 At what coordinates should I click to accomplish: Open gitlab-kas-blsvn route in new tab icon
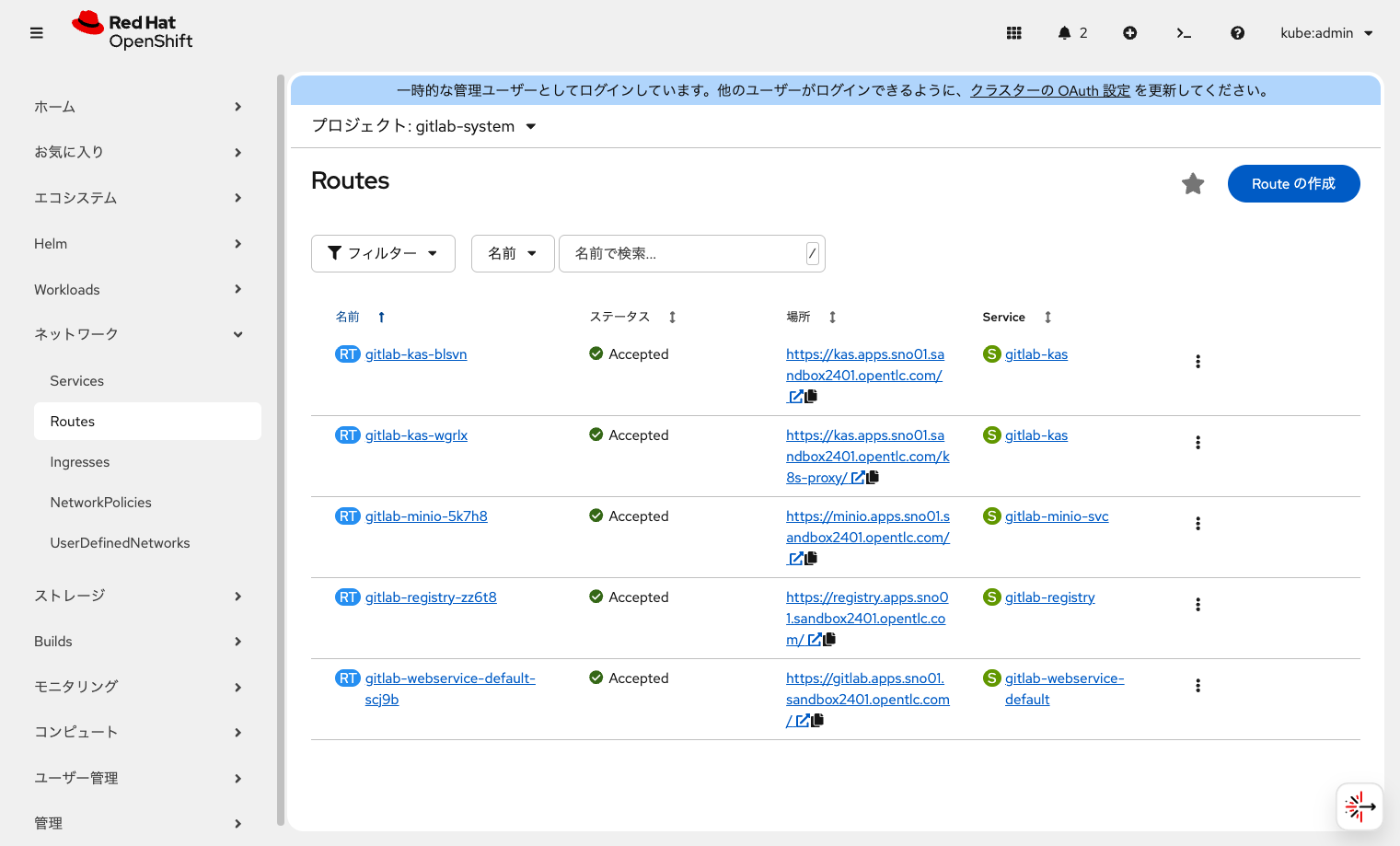795,395
